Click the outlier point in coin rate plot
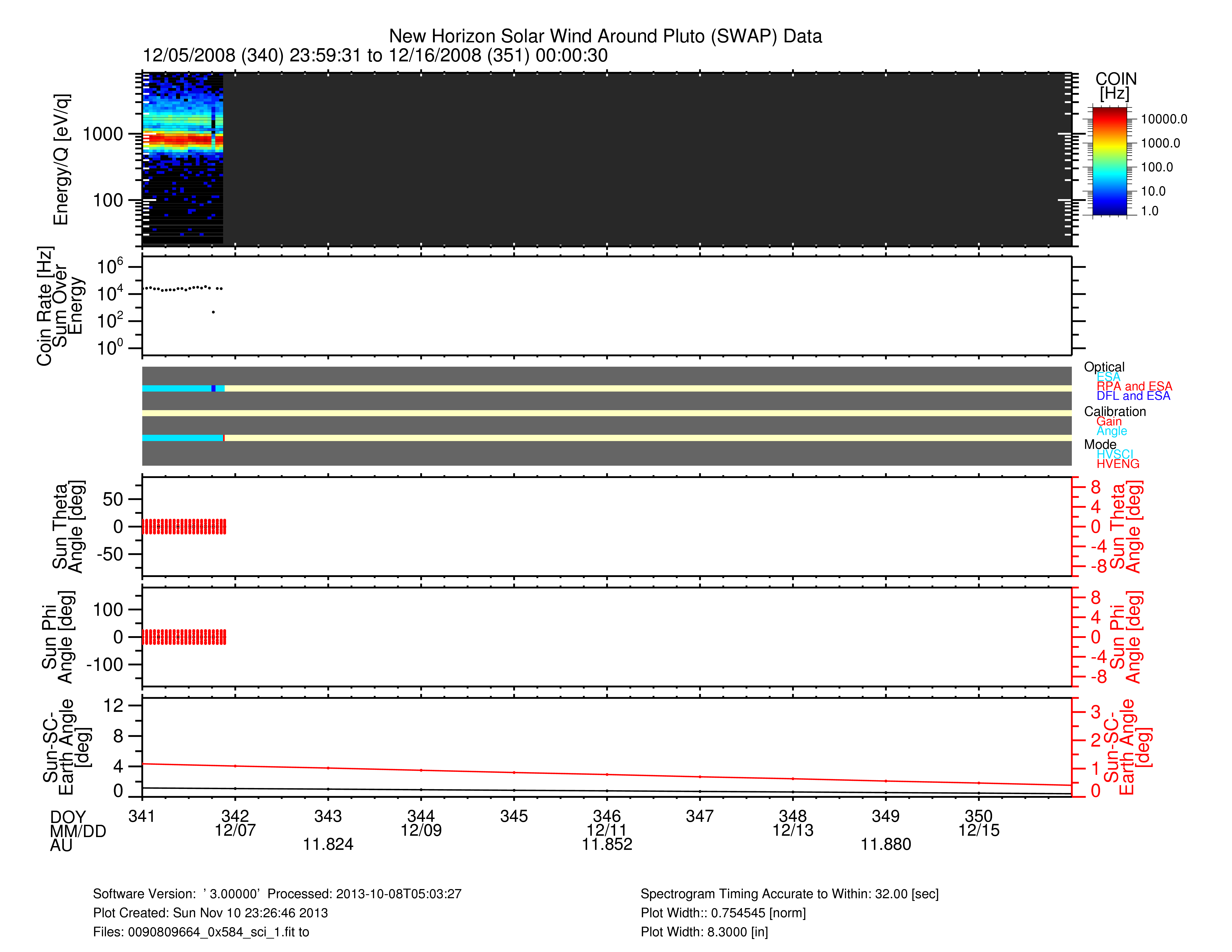Image resolution: width=1232 pixels, height=952 pixels. pos(213,312)
